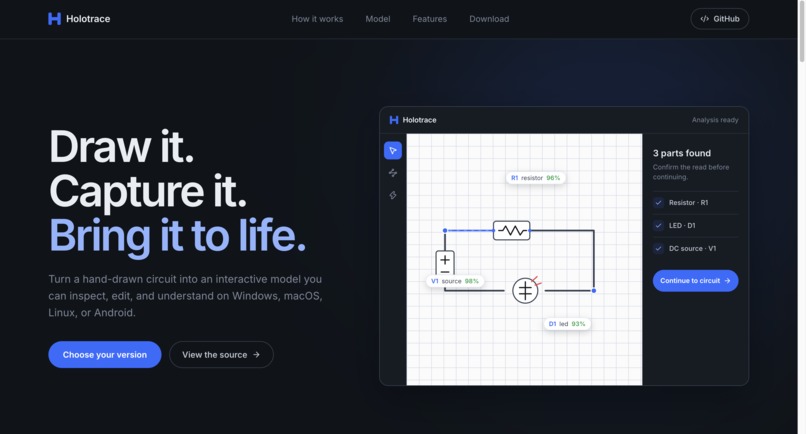Select the wire tool icon in preview sidebar

(393, 173)
